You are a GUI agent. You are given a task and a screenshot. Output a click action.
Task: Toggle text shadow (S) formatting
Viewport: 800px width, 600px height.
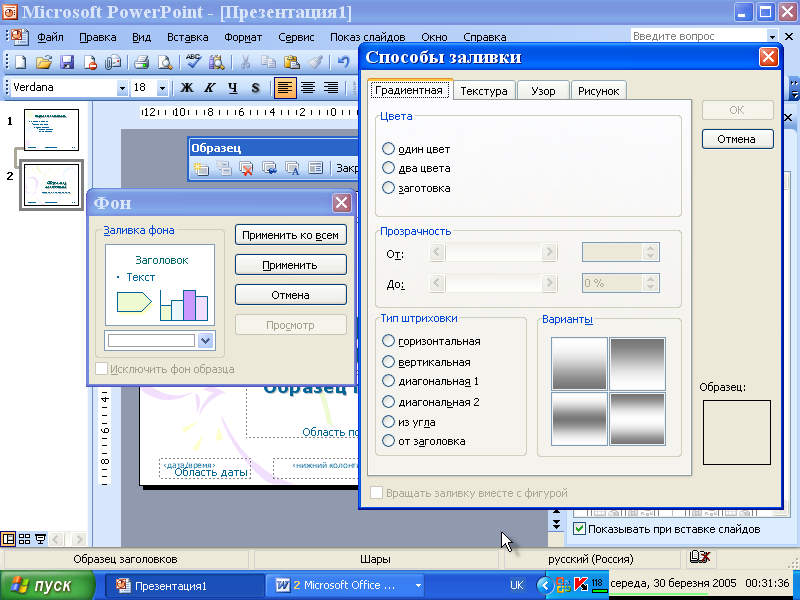coord(256,88)
